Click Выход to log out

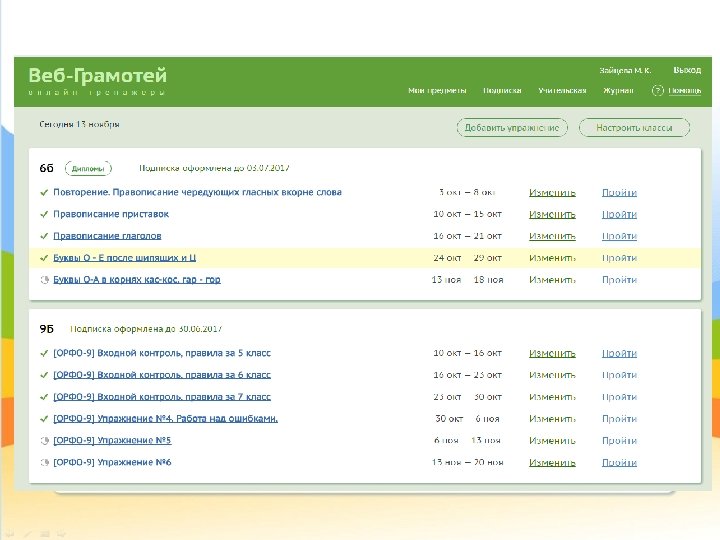(x=687, y=70)
